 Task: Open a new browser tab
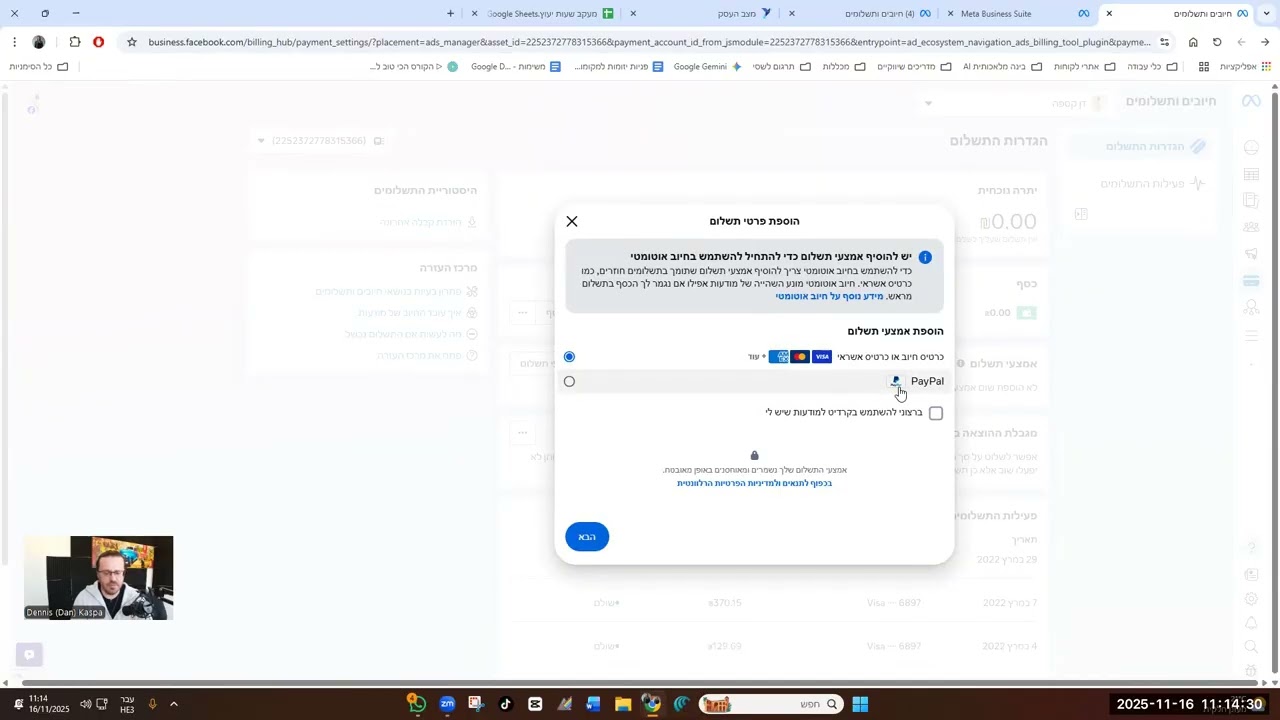(450, 14)
